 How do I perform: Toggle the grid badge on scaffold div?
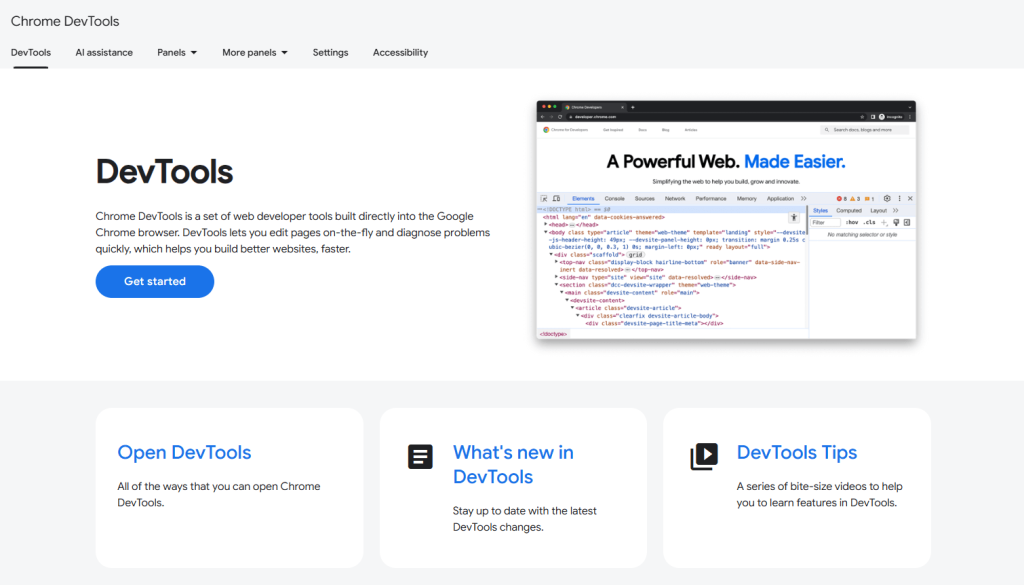(635, 255)
